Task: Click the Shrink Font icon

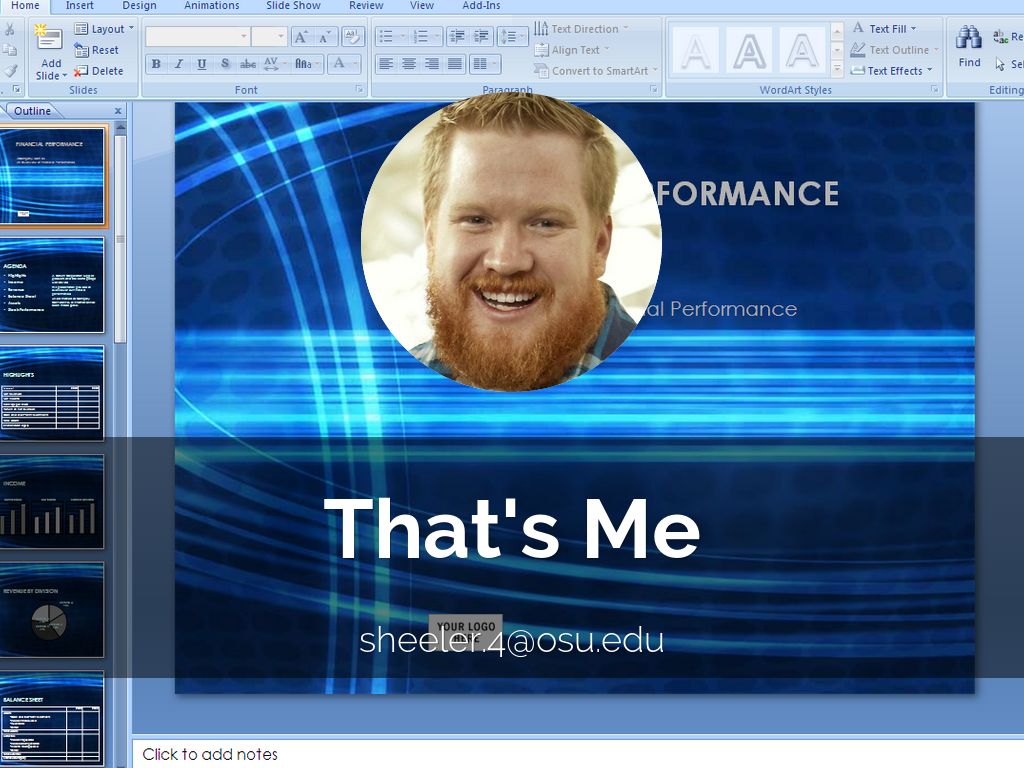Action: pos(326,37)
